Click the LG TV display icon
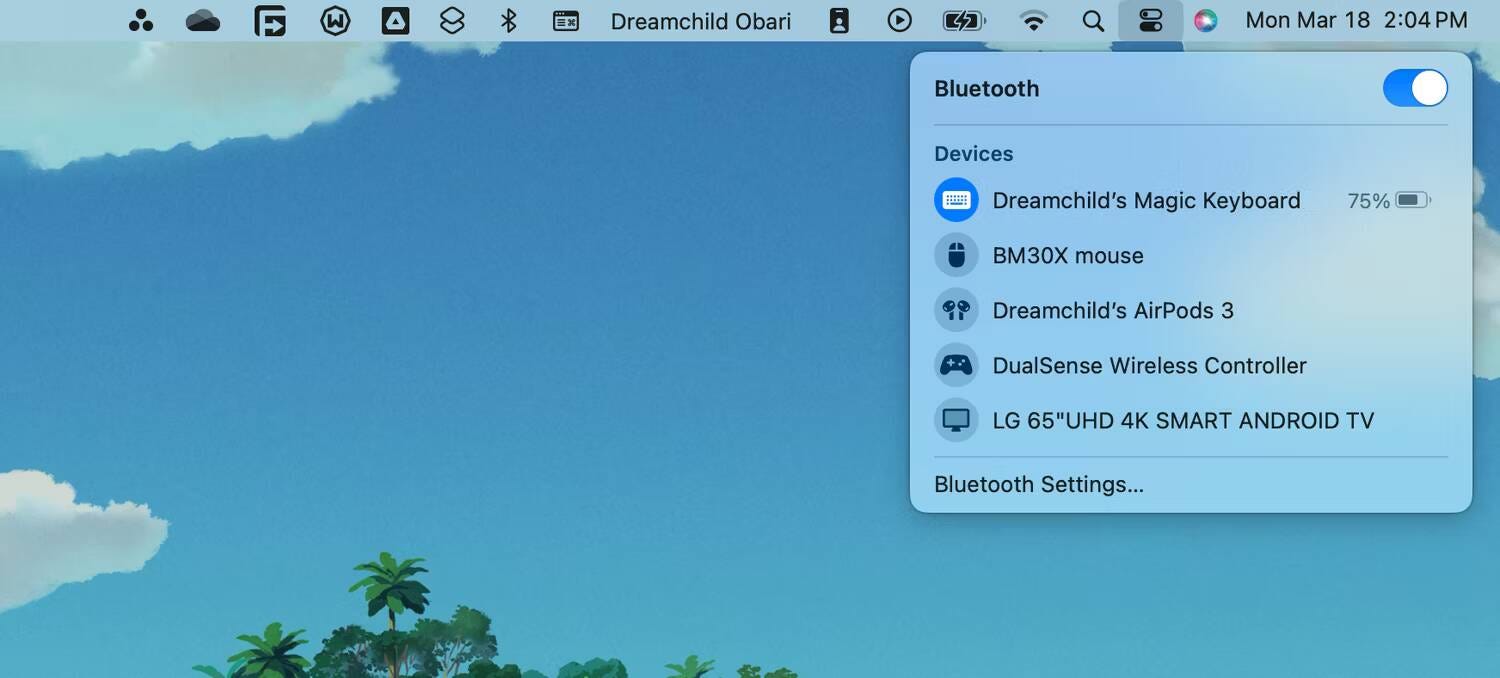Screen dimensions: 1500x678 (955, 420)
